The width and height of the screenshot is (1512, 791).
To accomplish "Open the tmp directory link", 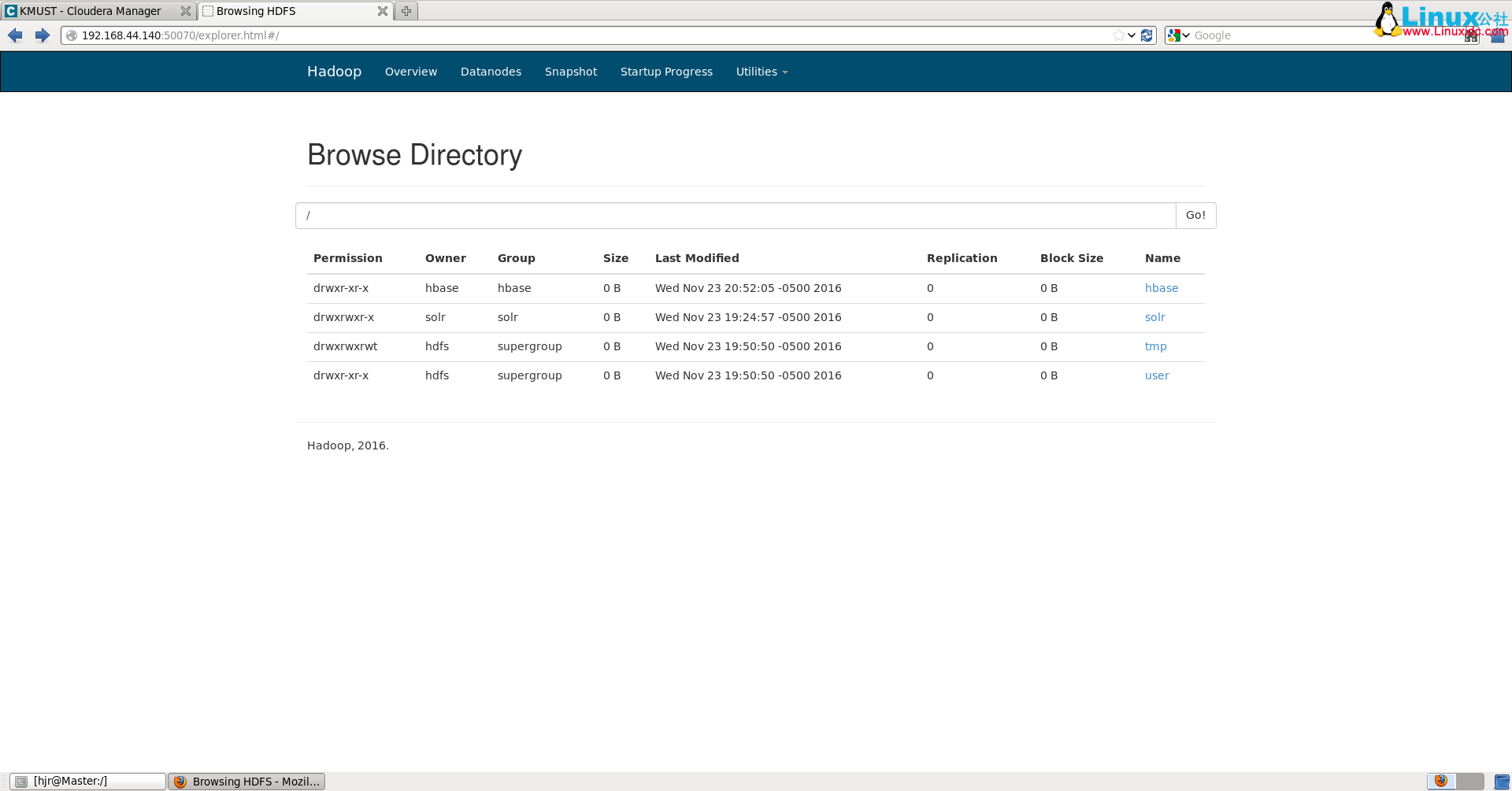I will [1155, 346].
